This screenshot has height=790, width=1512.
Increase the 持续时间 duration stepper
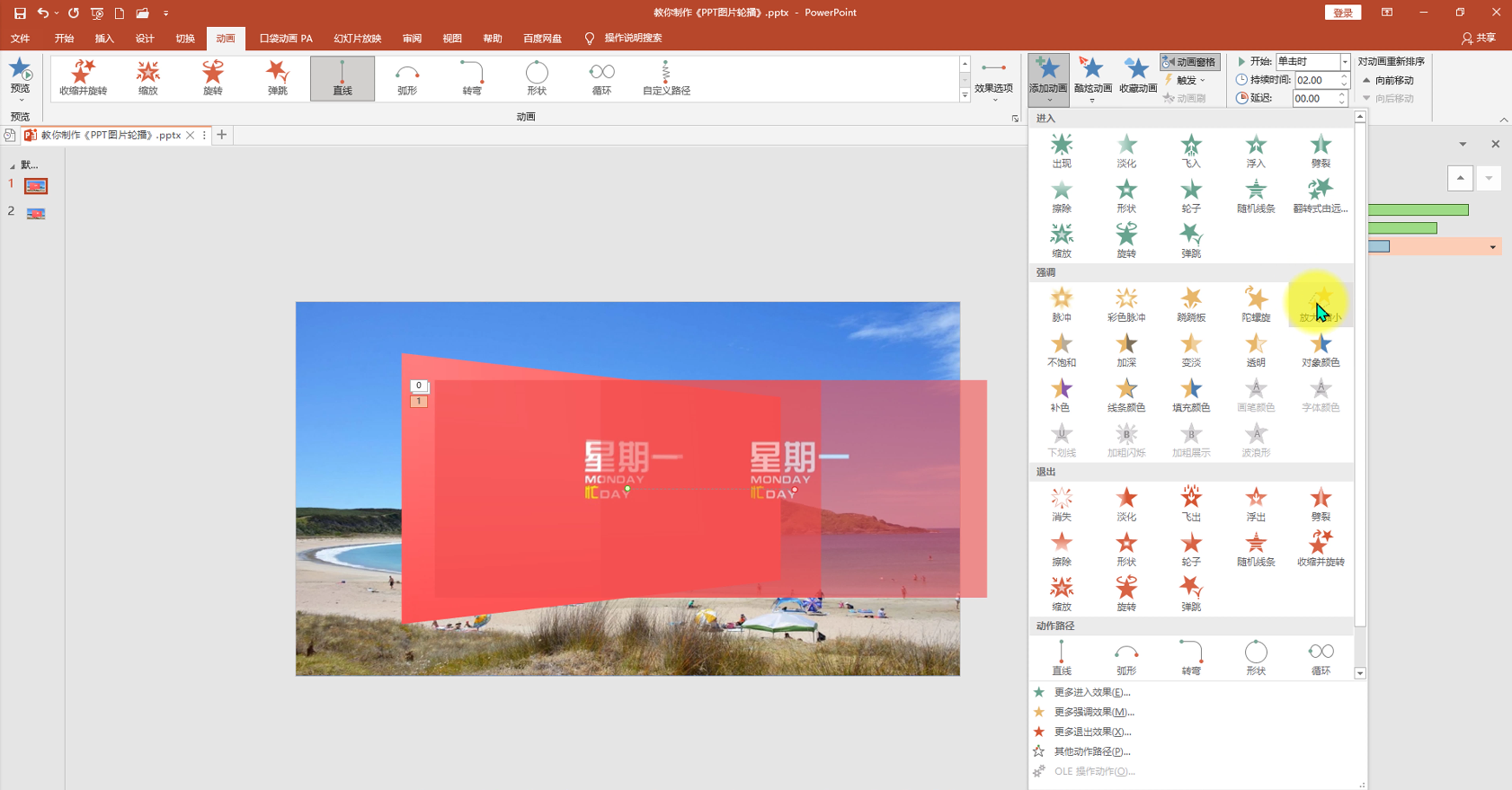pyautogui.click(x=1344, y=76)
